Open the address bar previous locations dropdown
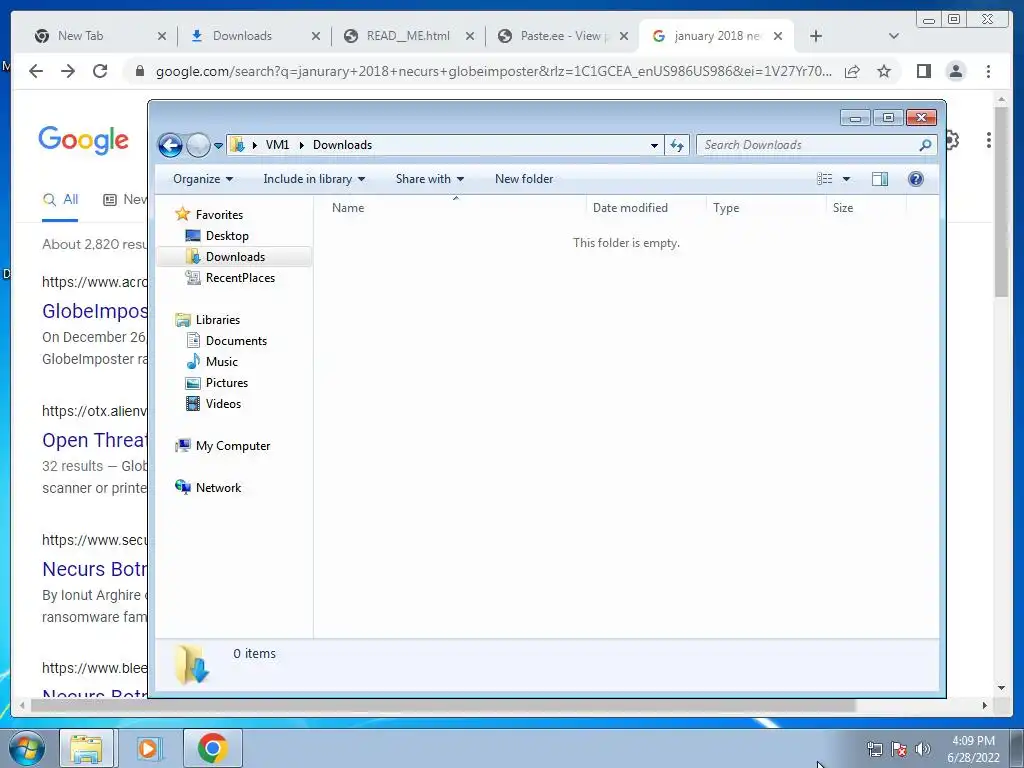The image size is (1024, 768). [654, 146]
